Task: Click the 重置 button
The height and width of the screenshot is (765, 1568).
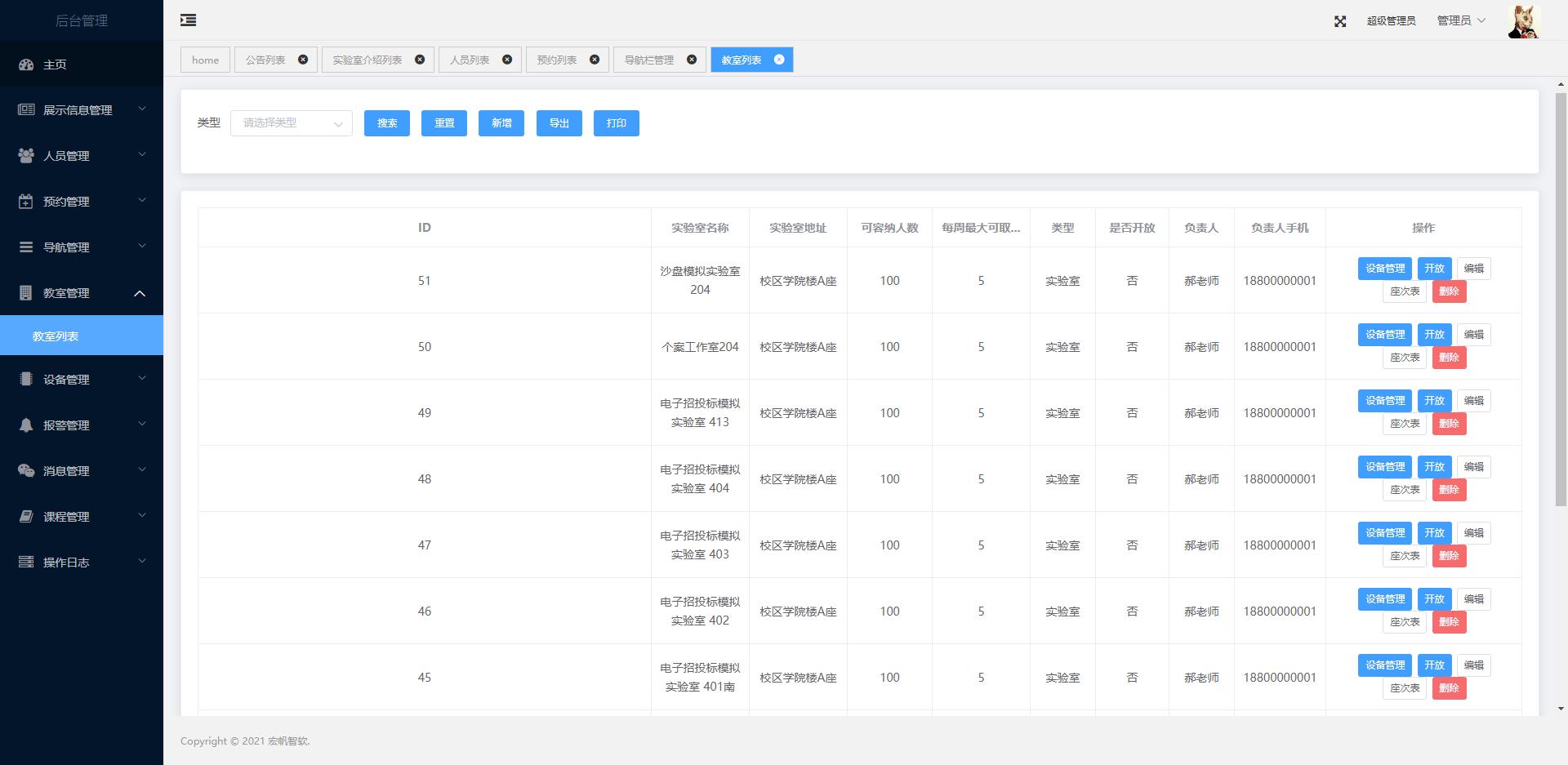Action: pos(444,123)
